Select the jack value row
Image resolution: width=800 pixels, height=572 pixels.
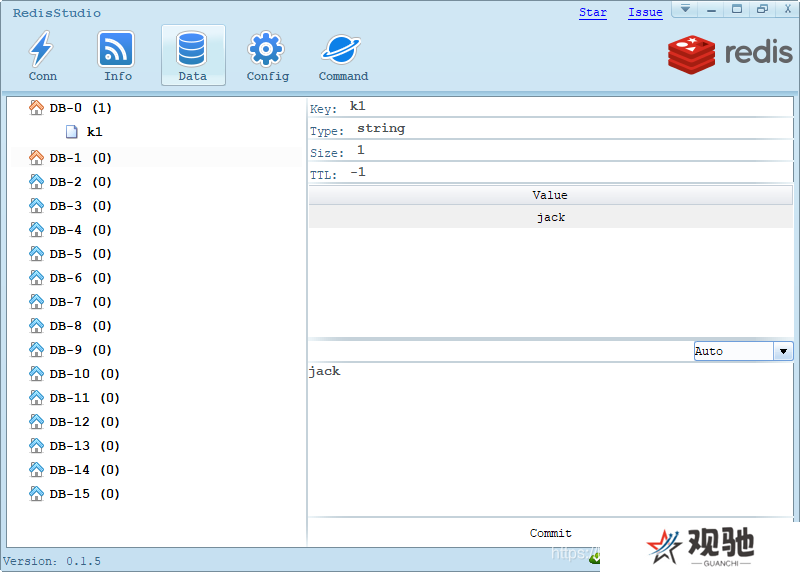(x=551, y=217)
